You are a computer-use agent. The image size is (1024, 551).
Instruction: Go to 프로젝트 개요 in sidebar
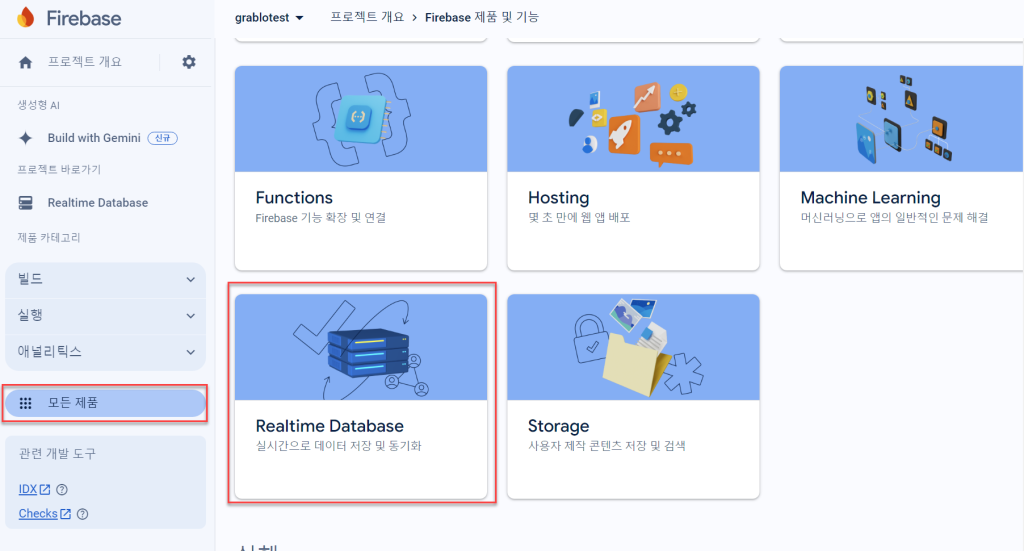pos(84,62)
